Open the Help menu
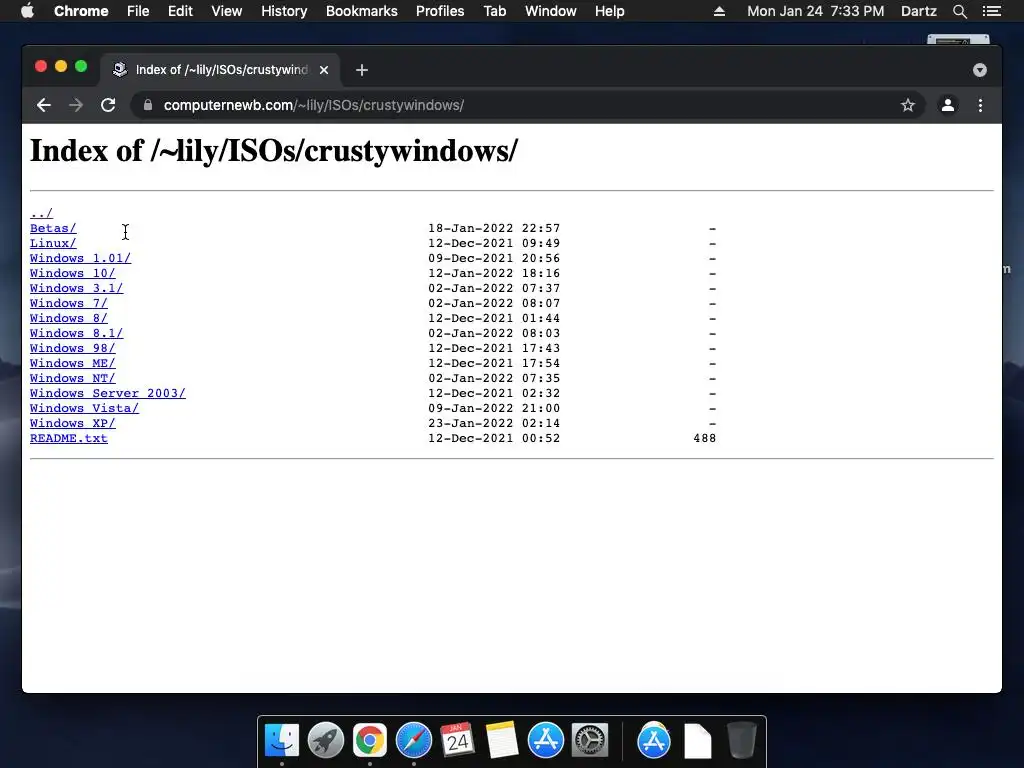This screenshot has height=768, width=1024. point(609,11)
